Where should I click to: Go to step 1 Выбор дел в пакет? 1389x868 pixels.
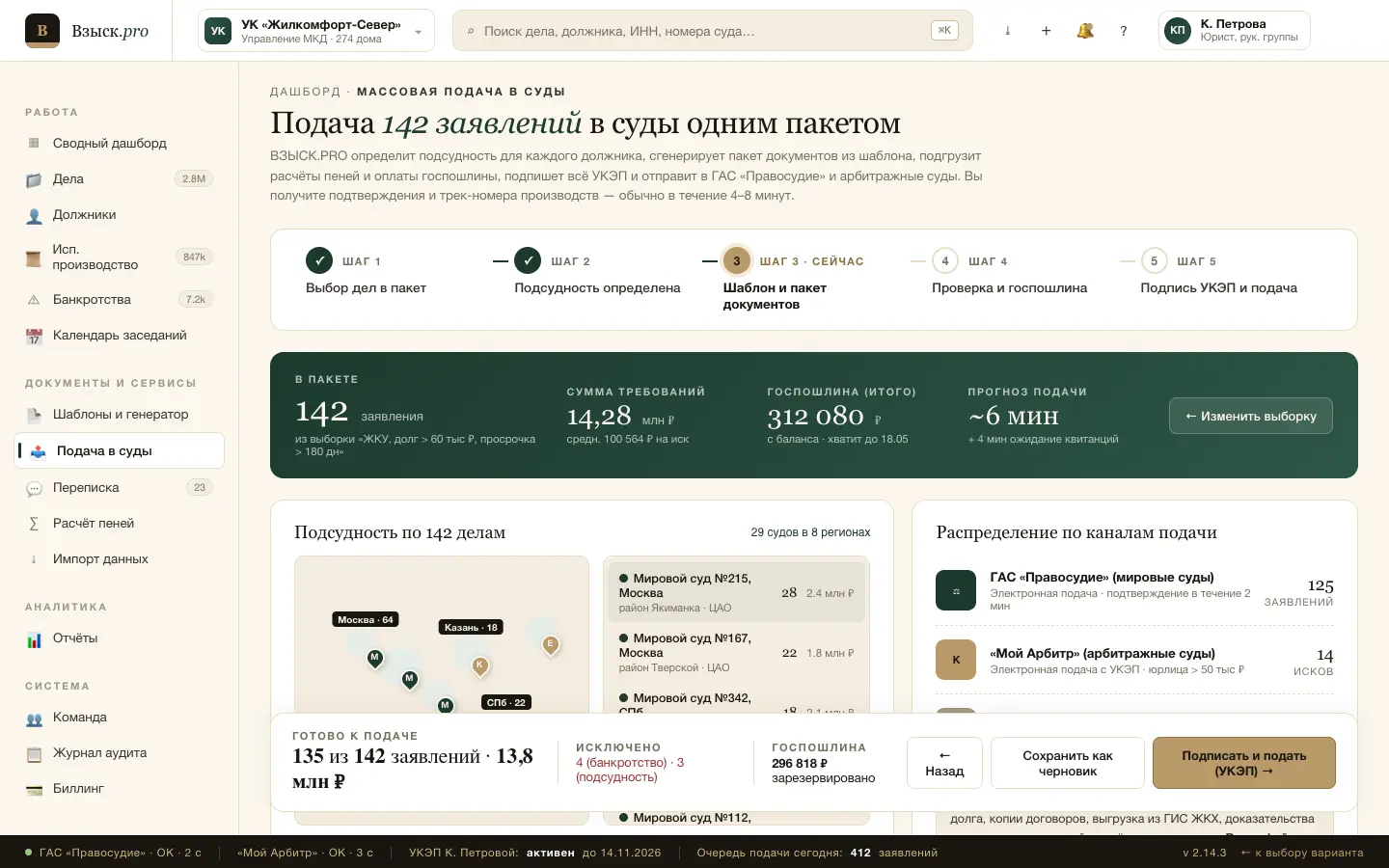[366, 274]
